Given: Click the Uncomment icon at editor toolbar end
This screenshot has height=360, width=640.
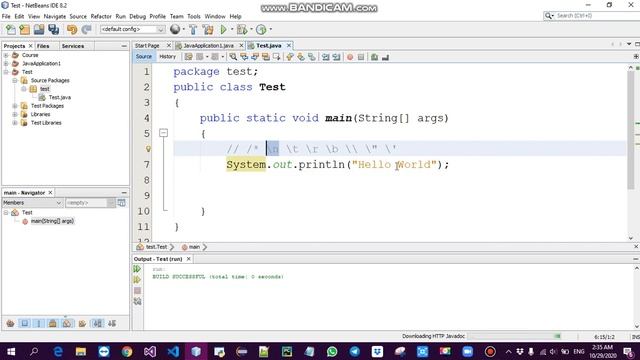Looking at the screenshot, I should coord(385,57).
